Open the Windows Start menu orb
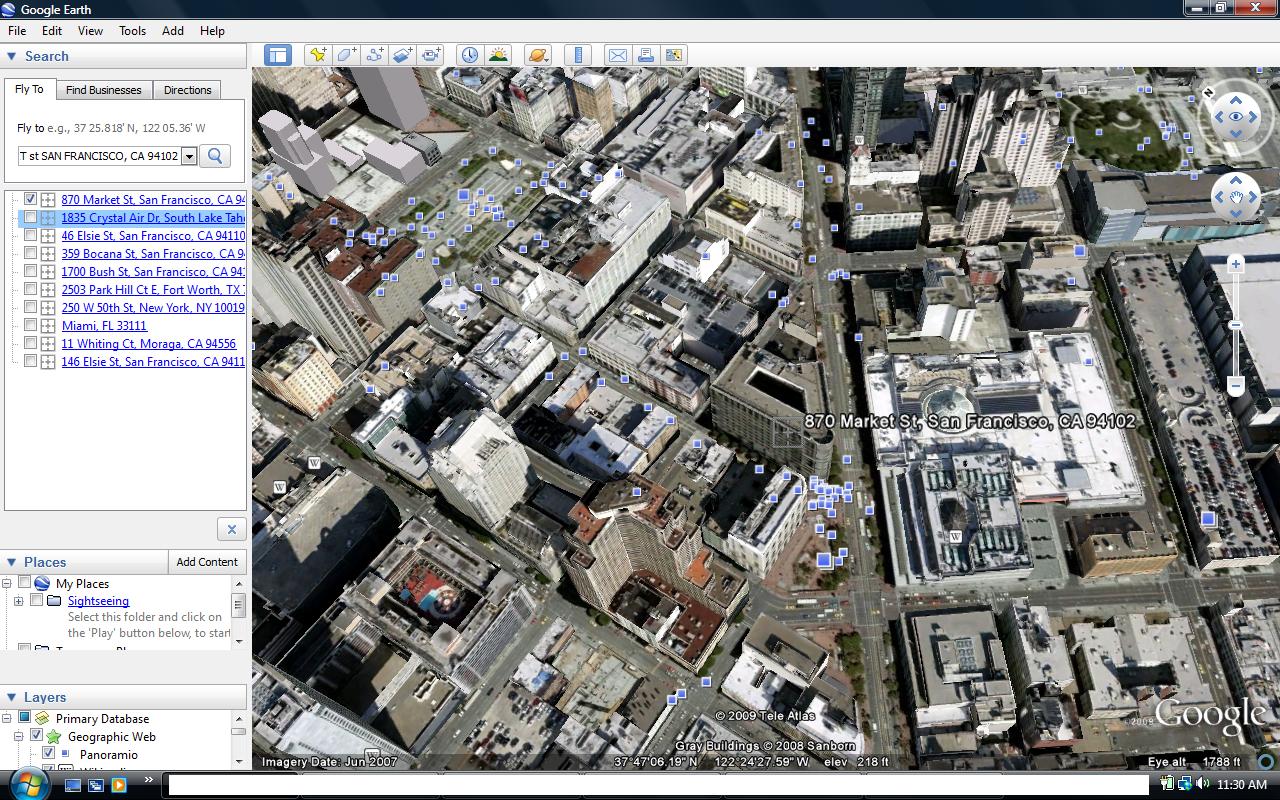Screen dimensions: 1280x800 [27, 783]
